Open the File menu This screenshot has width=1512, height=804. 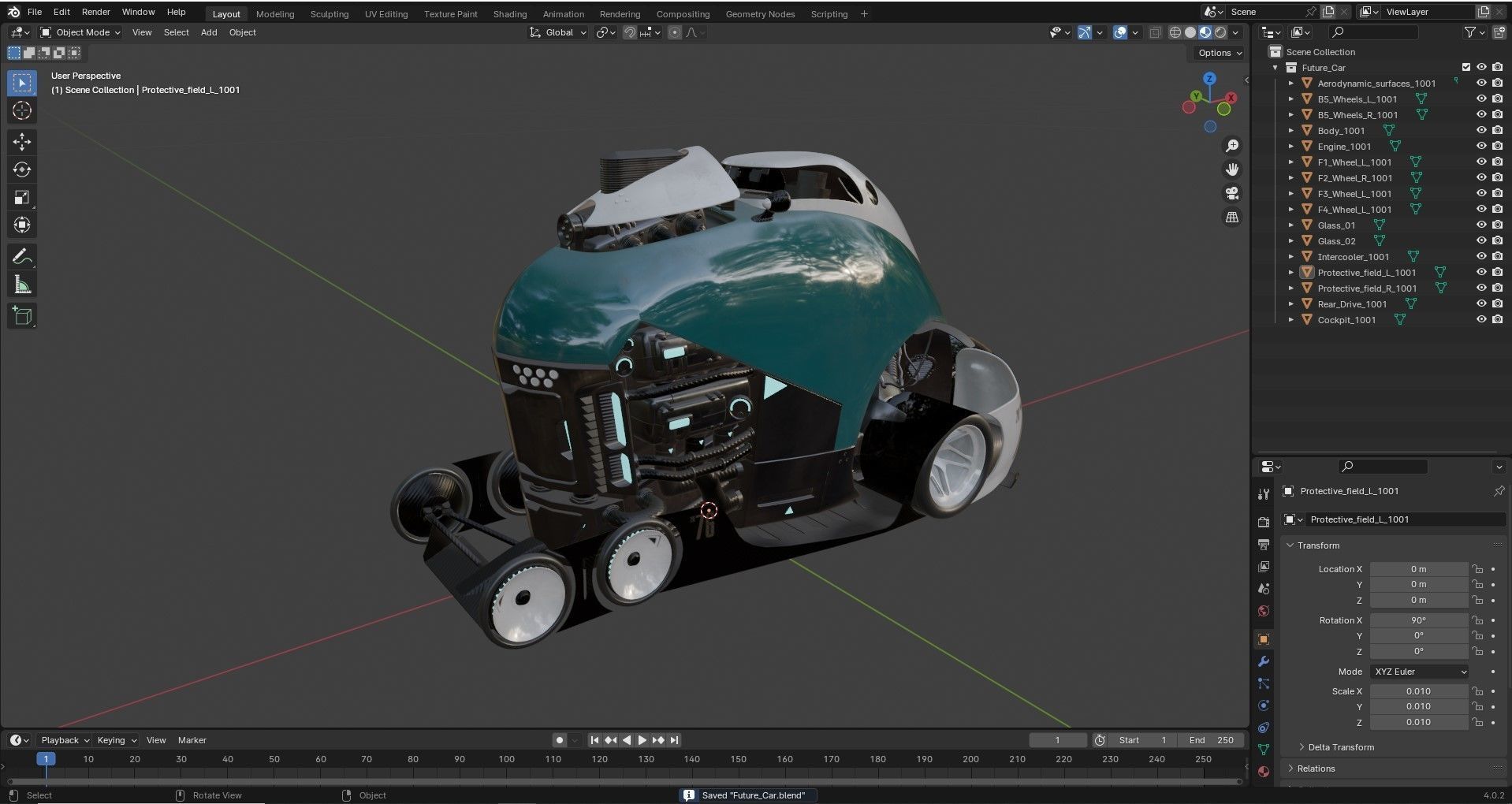coord(35,12)
